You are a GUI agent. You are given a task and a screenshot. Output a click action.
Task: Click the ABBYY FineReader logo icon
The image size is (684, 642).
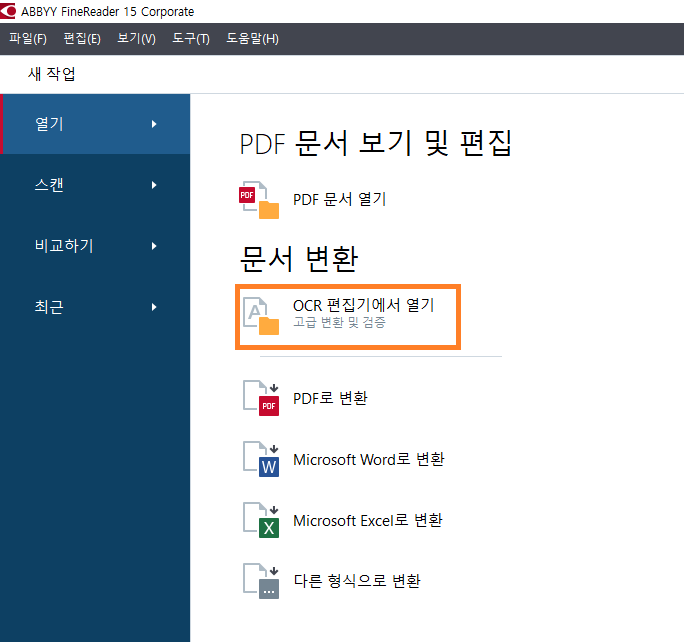pos(8,11)
